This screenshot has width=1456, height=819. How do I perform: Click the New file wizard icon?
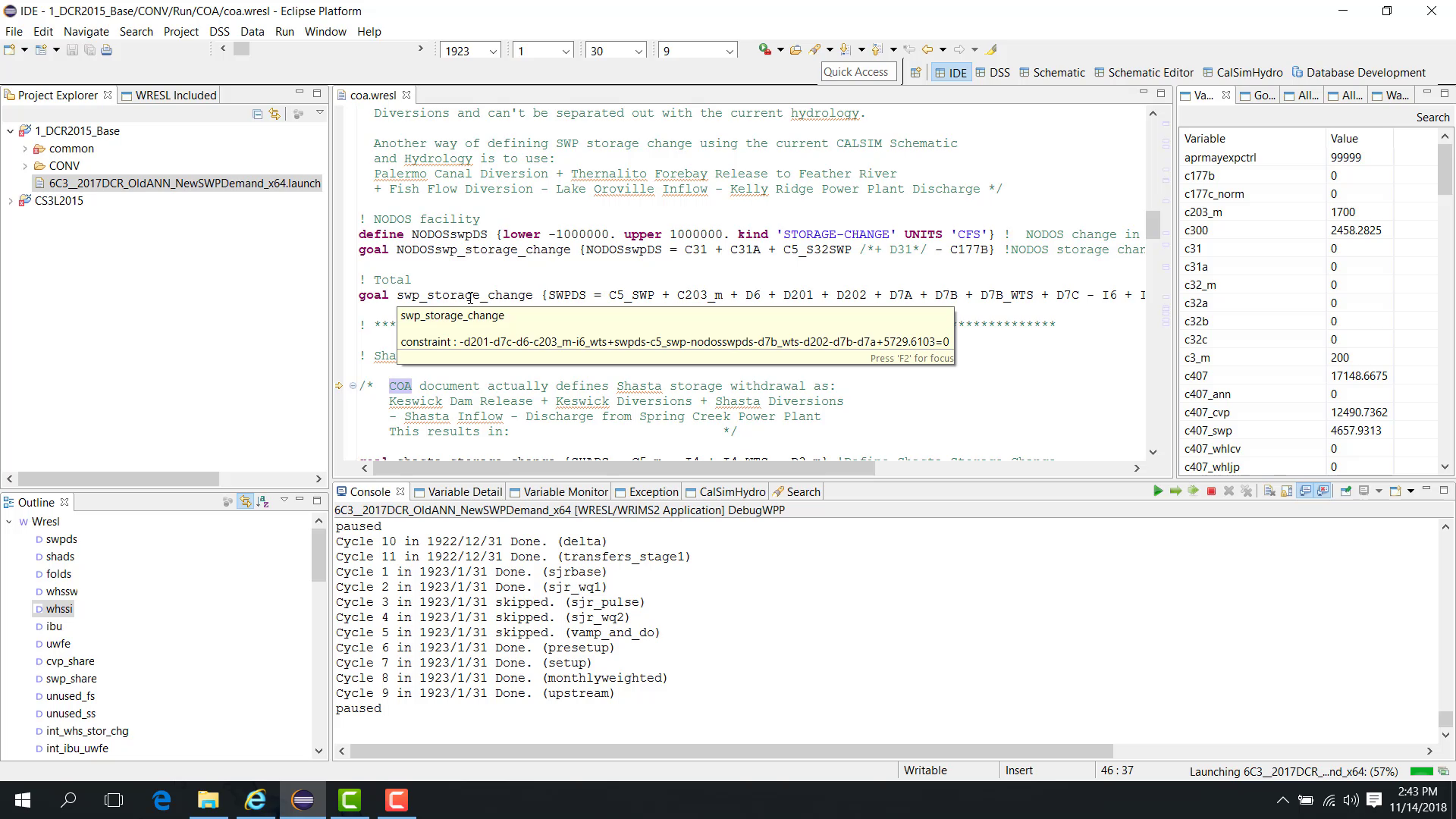pos(10,50)
